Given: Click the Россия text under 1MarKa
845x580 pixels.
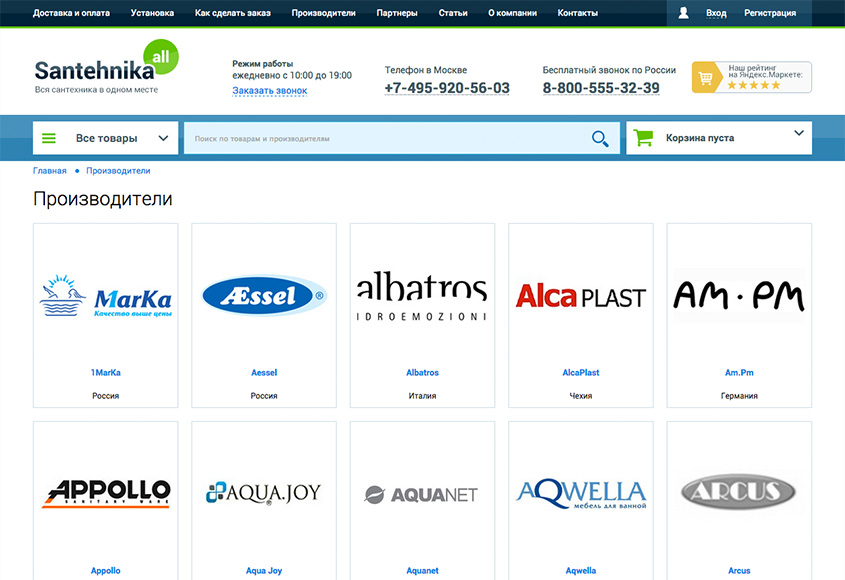Looking at the screenshot, I should pos(106,396).
